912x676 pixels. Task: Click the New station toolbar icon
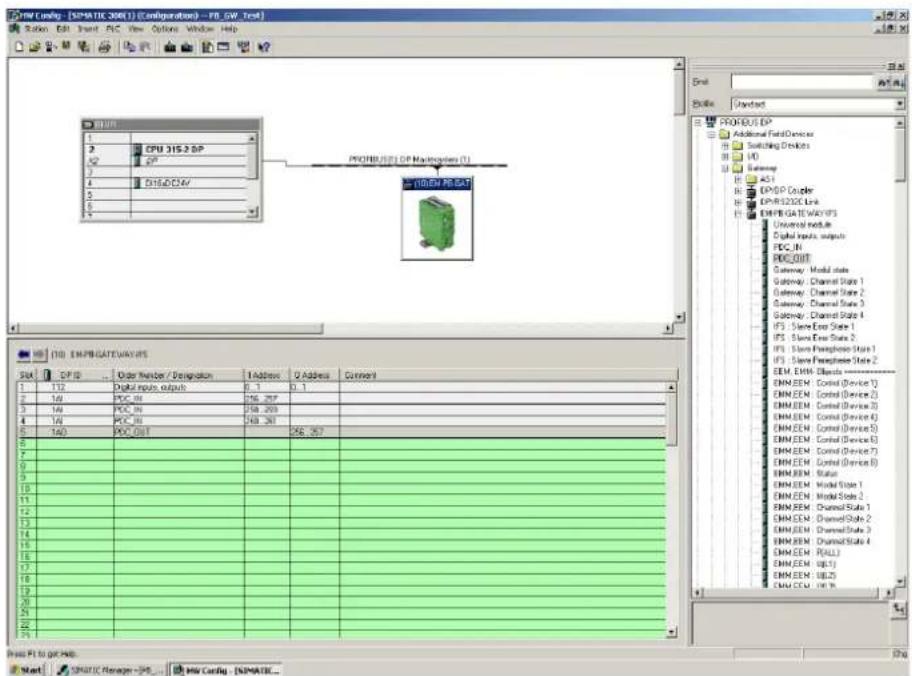pyautogui.click(x=20, y=47)
